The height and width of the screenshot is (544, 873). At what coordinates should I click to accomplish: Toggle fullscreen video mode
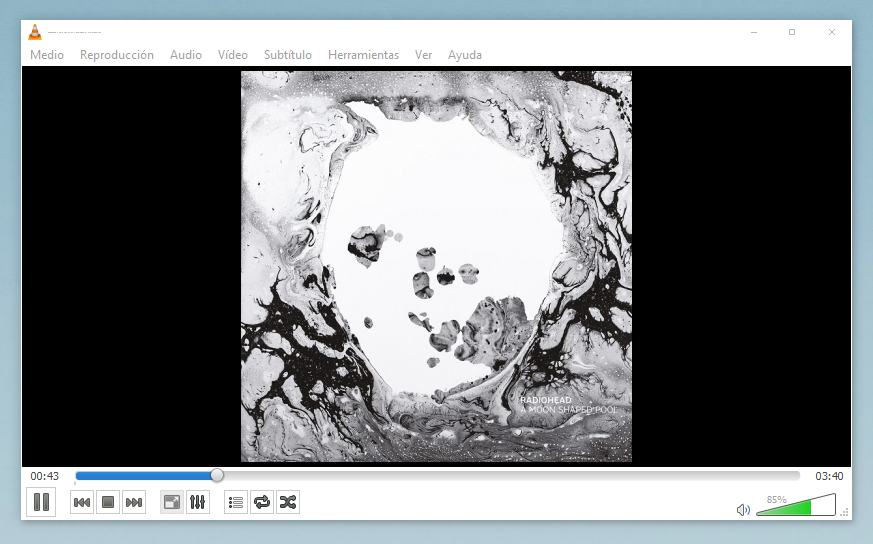(171, 502)
